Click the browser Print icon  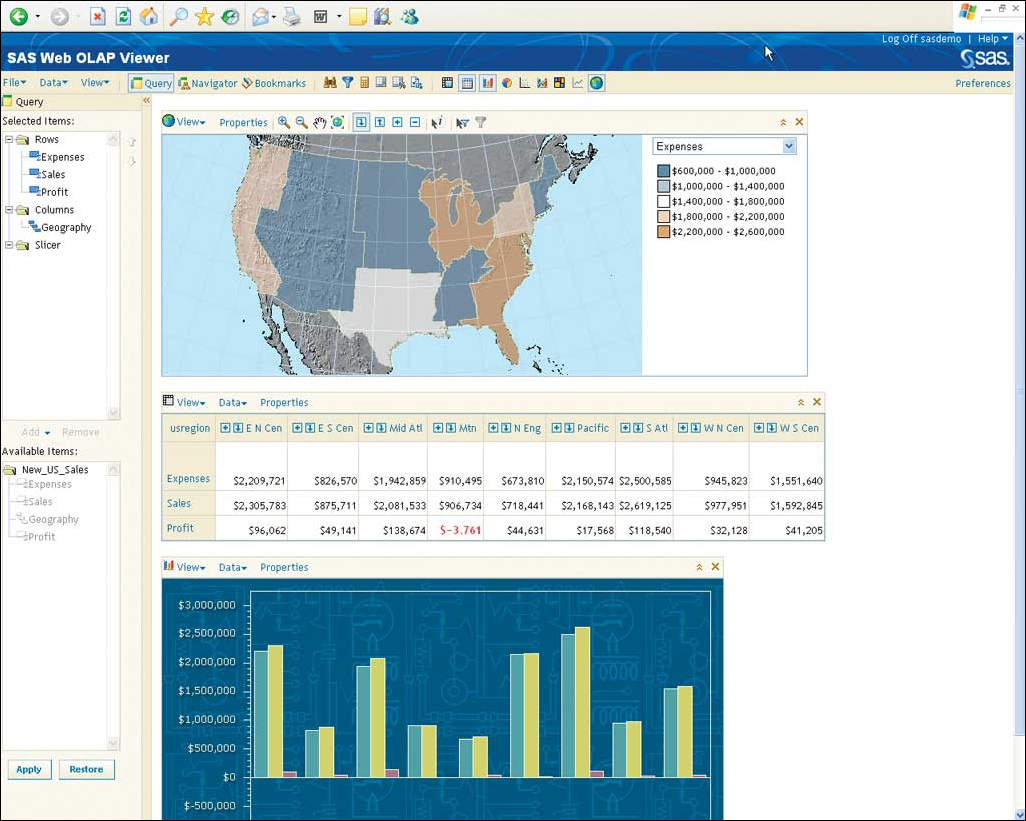[292, 16]
